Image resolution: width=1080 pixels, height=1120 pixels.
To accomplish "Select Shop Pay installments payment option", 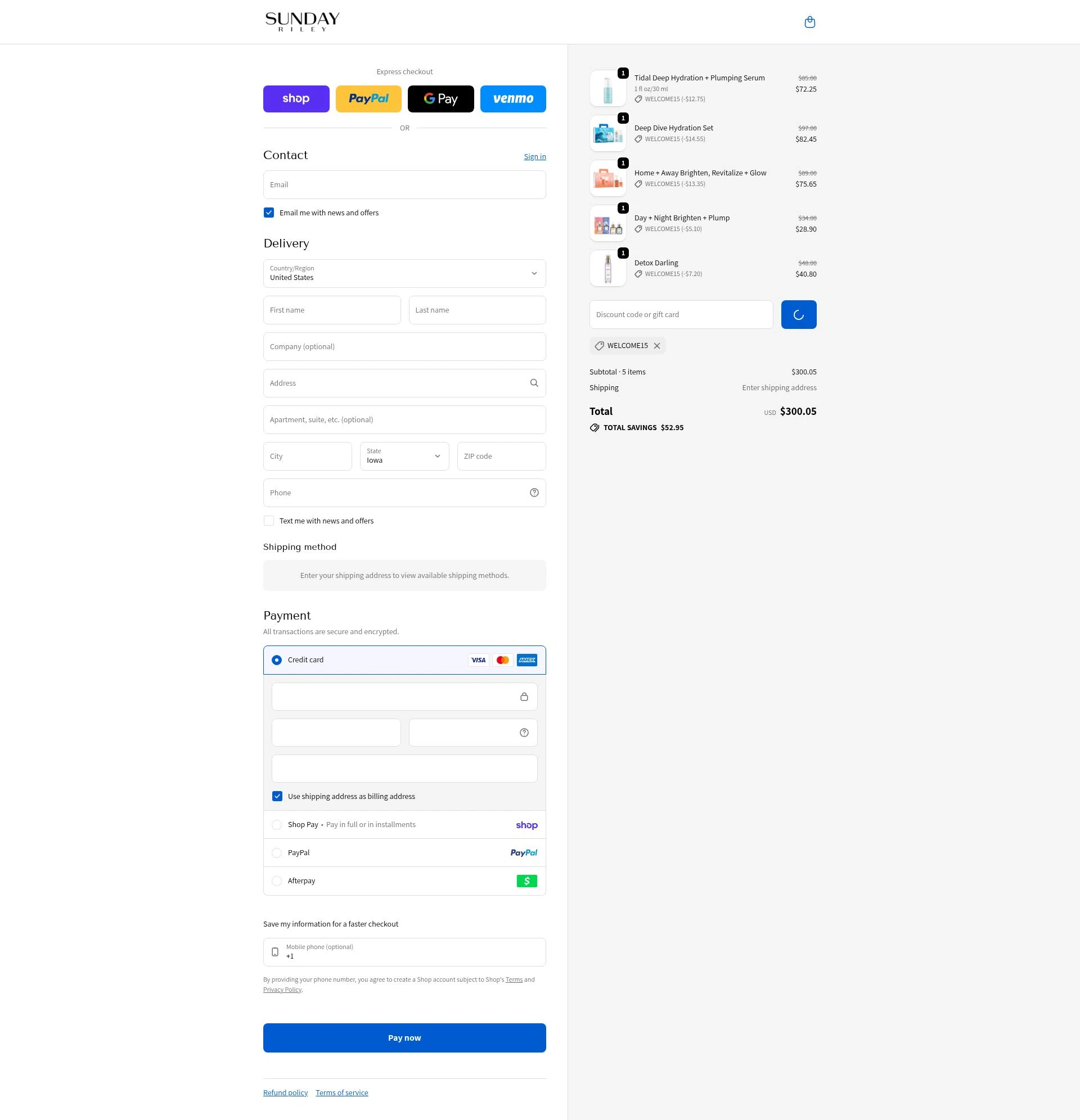I will (277, 825).
